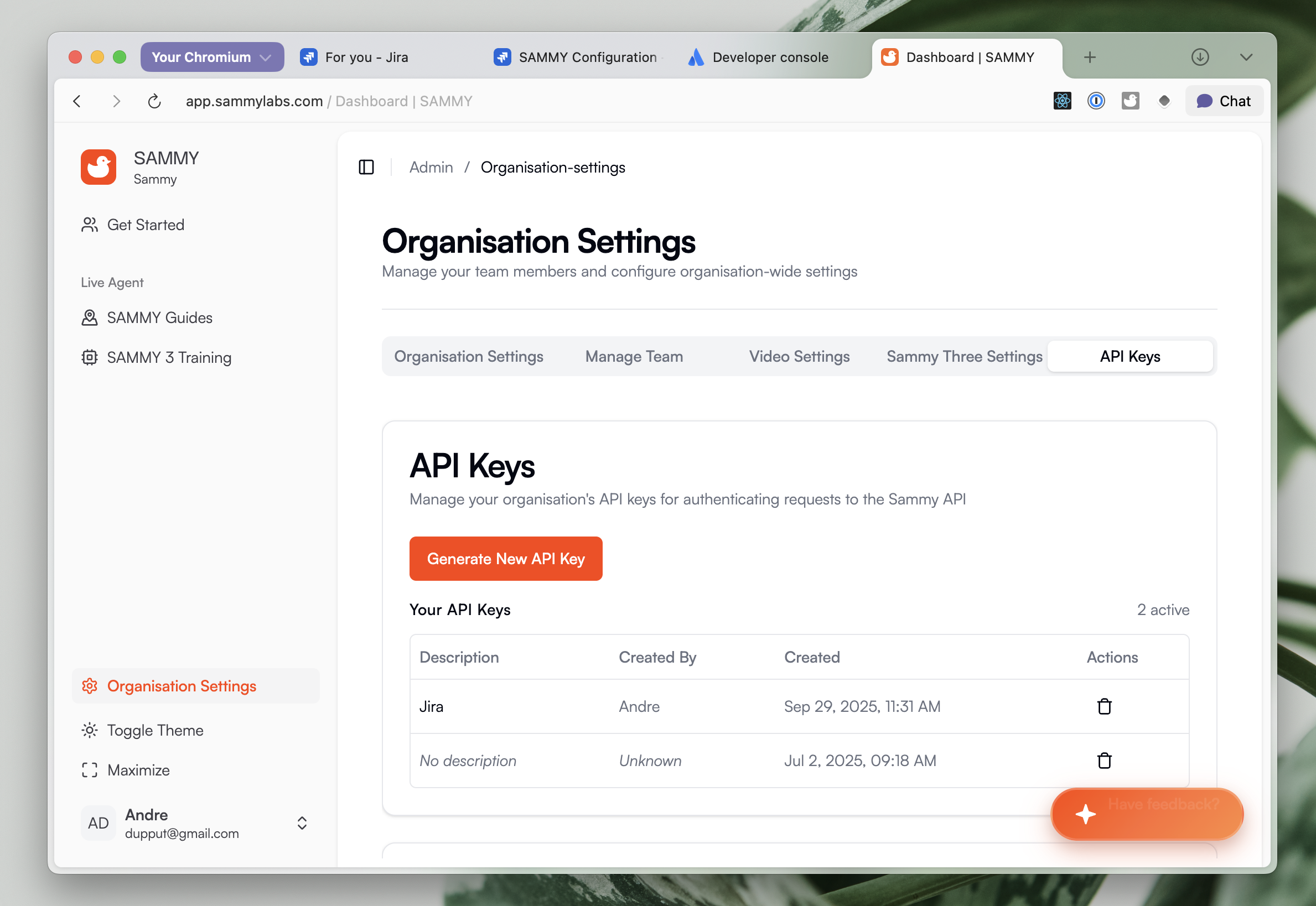Click the SAMMY duck extension icon
Screen dimensions: 1316x906
[1130, 101]
